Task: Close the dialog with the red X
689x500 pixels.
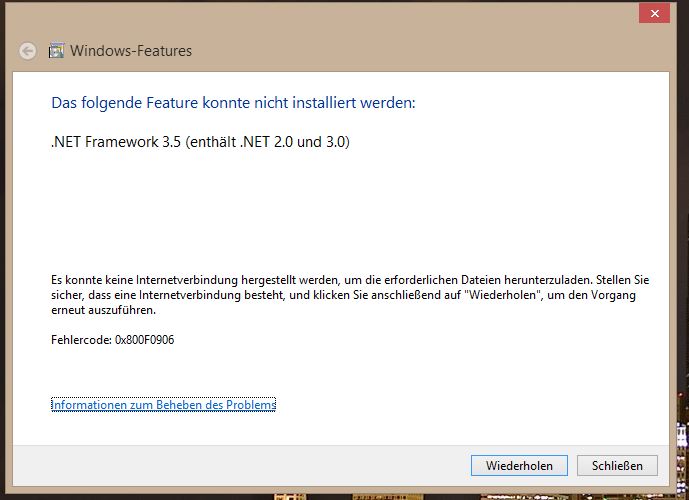Action: [x=654, y=14]
